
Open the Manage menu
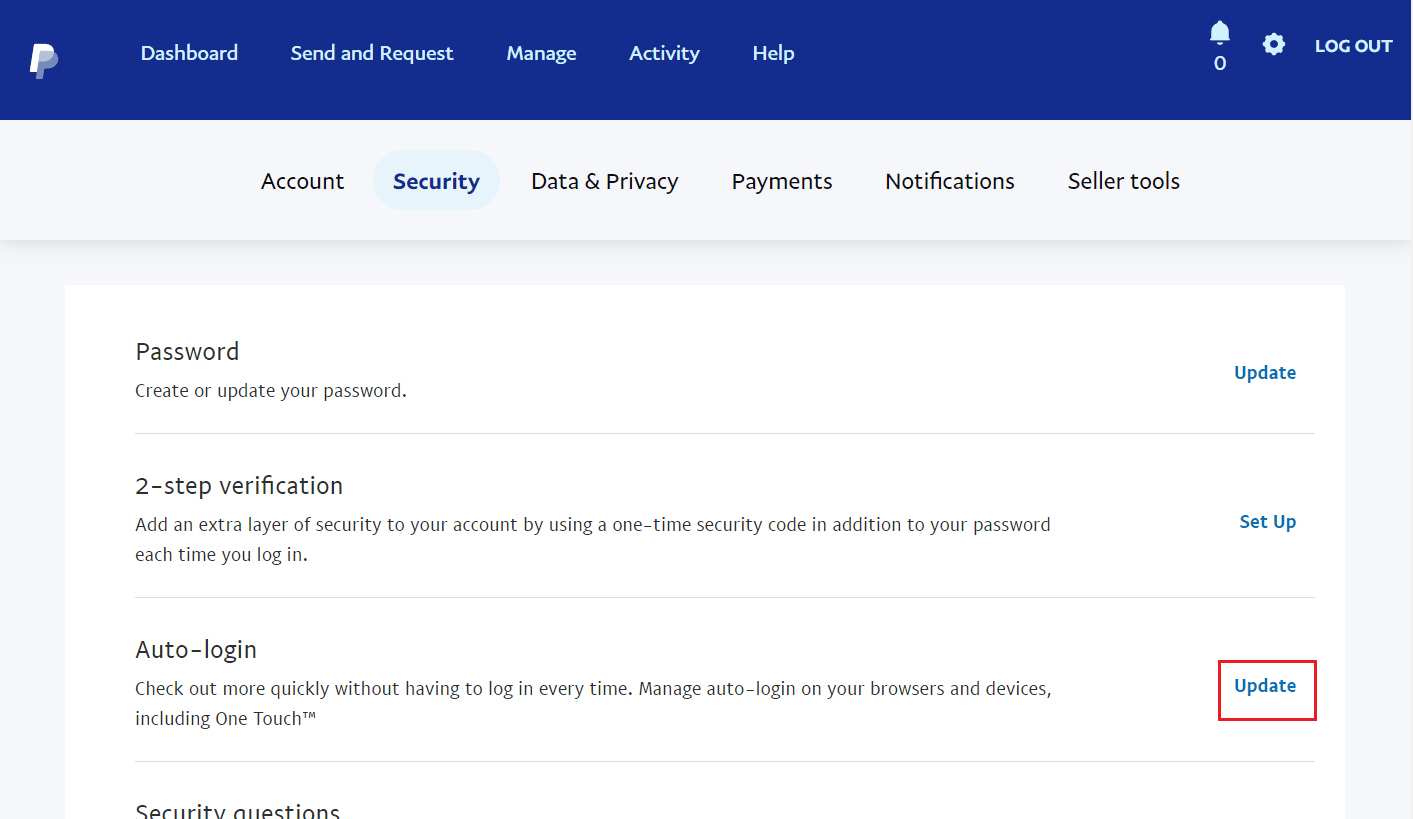click(x=541, y=53)
